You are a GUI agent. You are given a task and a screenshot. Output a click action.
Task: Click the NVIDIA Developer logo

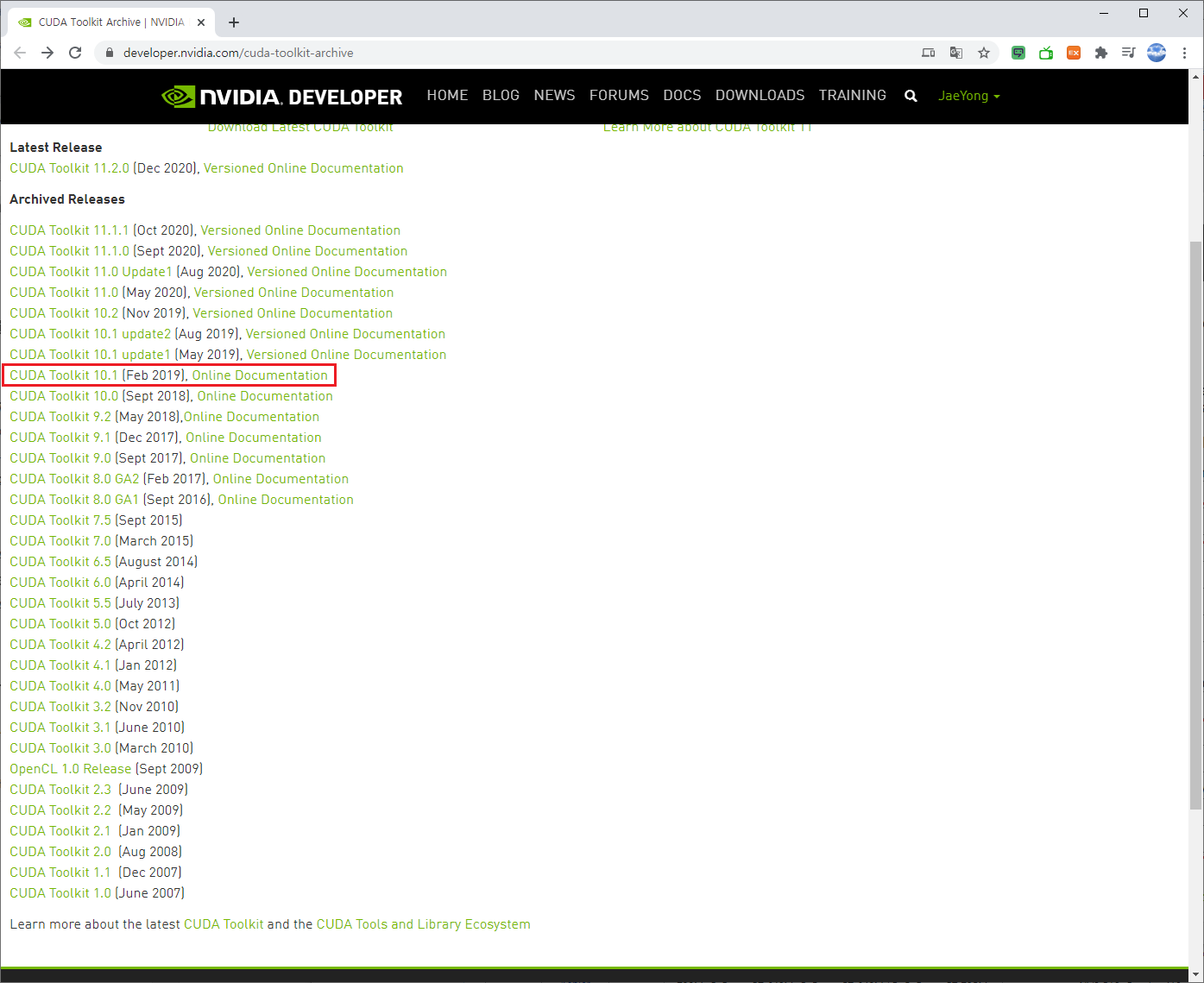point(281,96)
